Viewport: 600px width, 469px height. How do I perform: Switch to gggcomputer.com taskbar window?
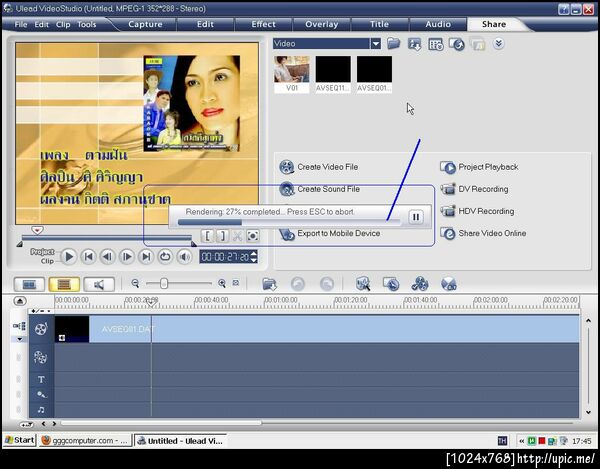(85, 441)
